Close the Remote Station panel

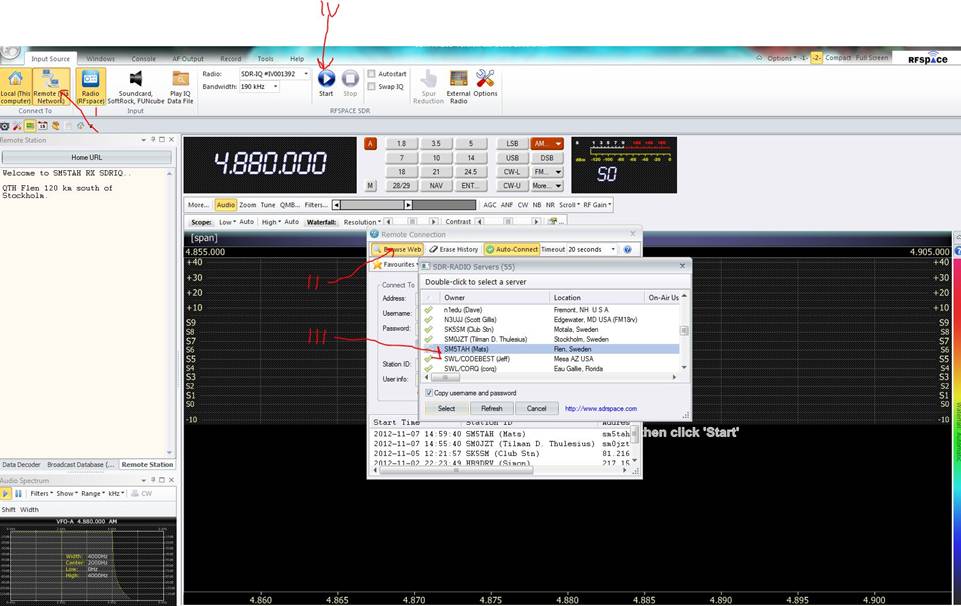point(172,140)
